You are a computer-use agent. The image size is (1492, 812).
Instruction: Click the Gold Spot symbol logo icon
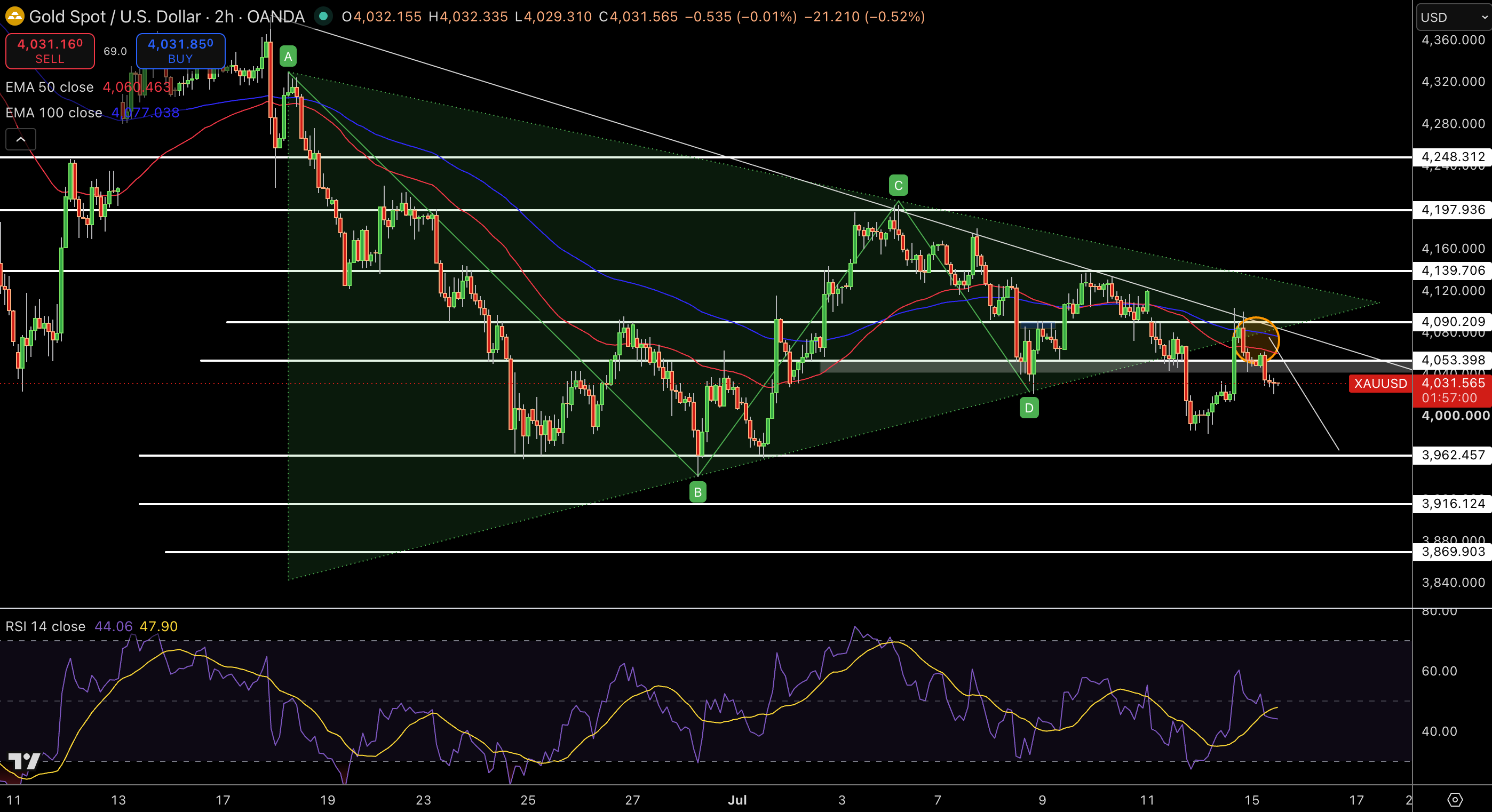tap(14, 16)
